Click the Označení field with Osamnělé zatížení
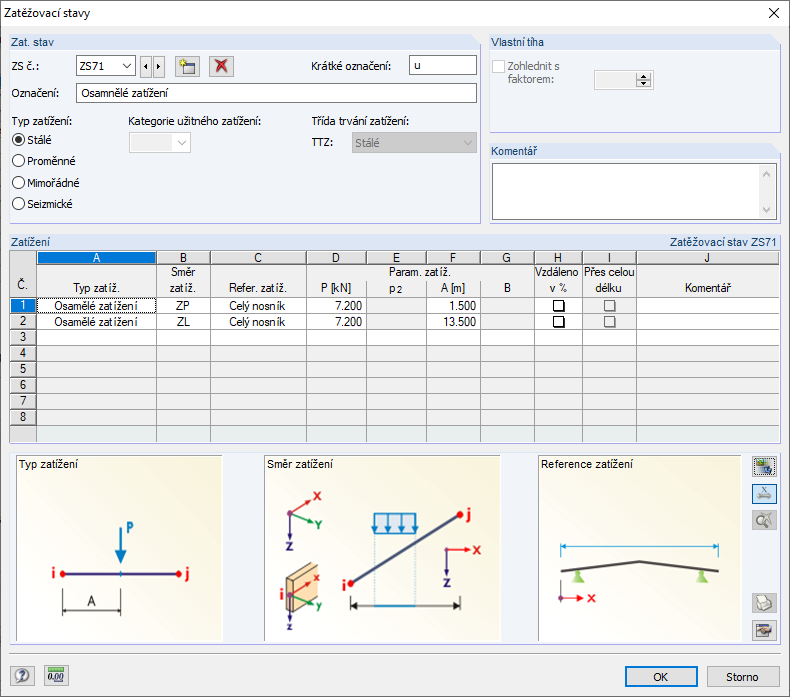Image resolution: width=790 pixels, height=697 pixels. pos(276,93)
